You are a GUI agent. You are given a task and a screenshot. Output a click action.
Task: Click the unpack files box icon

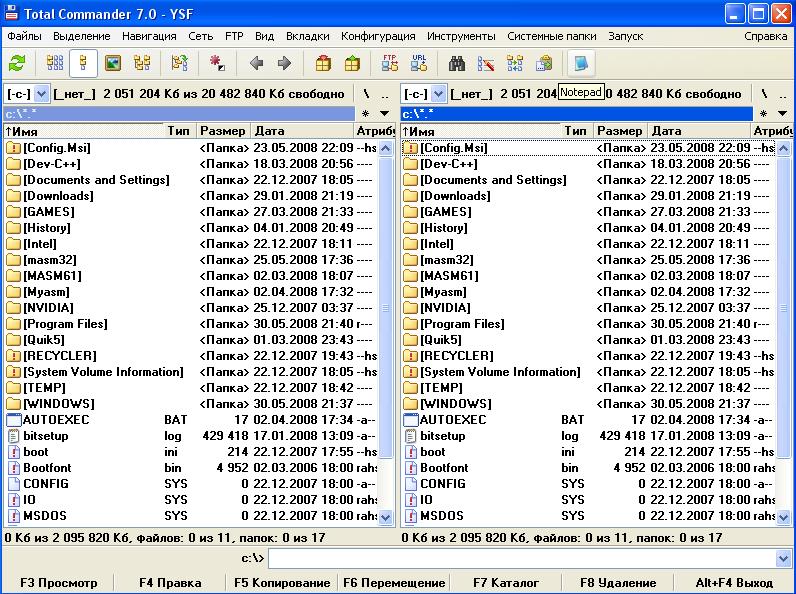point(352,63)
